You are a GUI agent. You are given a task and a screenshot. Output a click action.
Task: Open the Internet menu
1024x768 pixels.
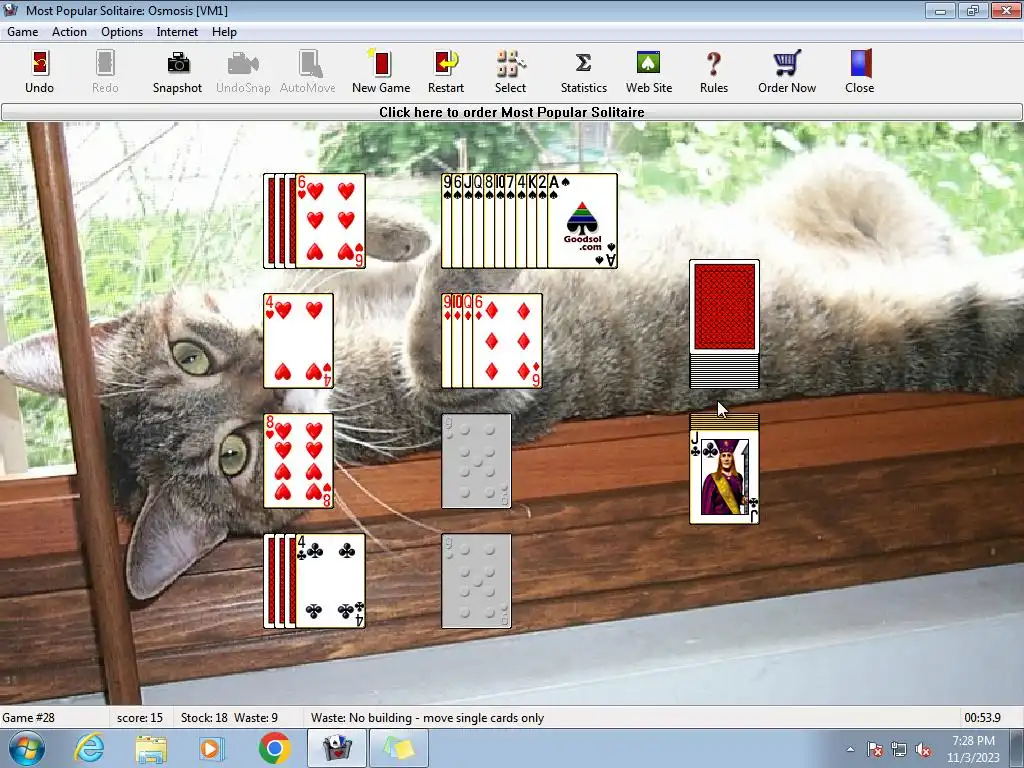(x=177, y=32)
